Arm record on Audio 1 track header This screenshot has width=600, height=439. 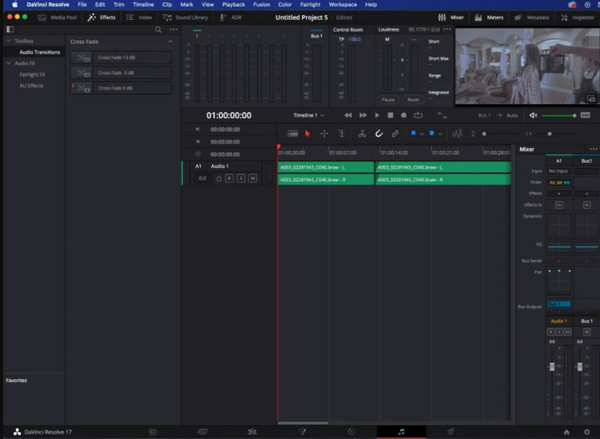(x=229, y=178)
